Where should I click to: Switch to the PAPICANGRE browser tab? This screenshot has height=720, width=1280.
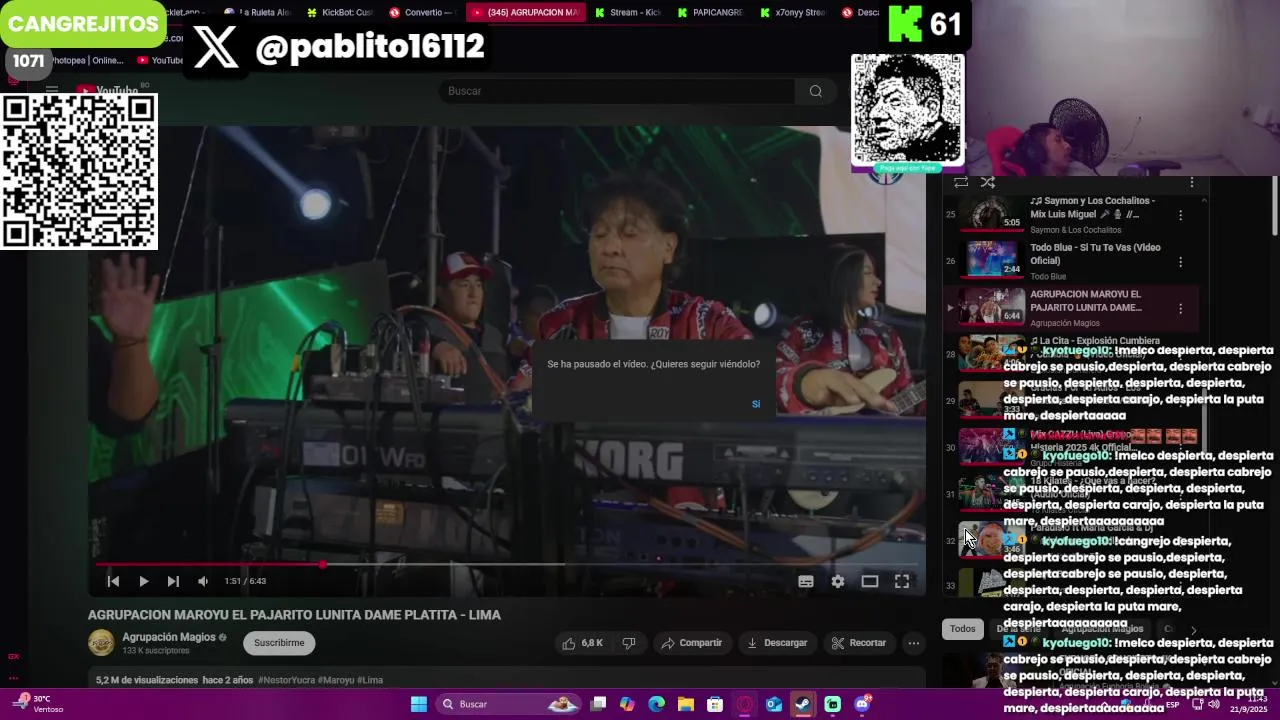coord(711,12)
